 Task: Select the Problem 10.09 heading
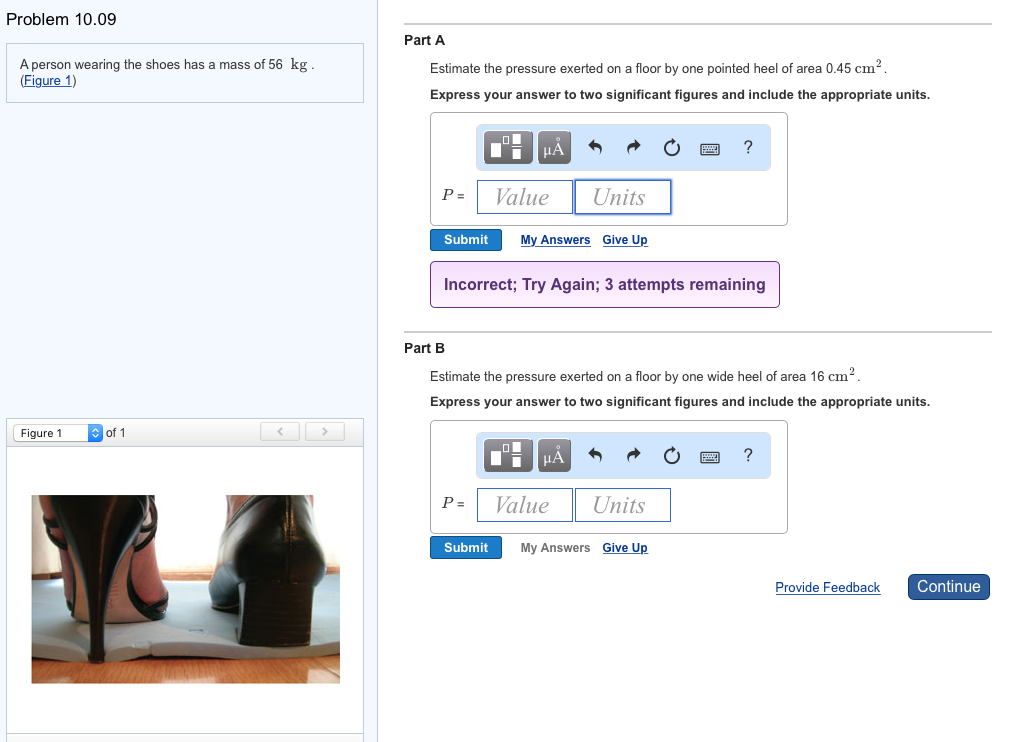61,19
